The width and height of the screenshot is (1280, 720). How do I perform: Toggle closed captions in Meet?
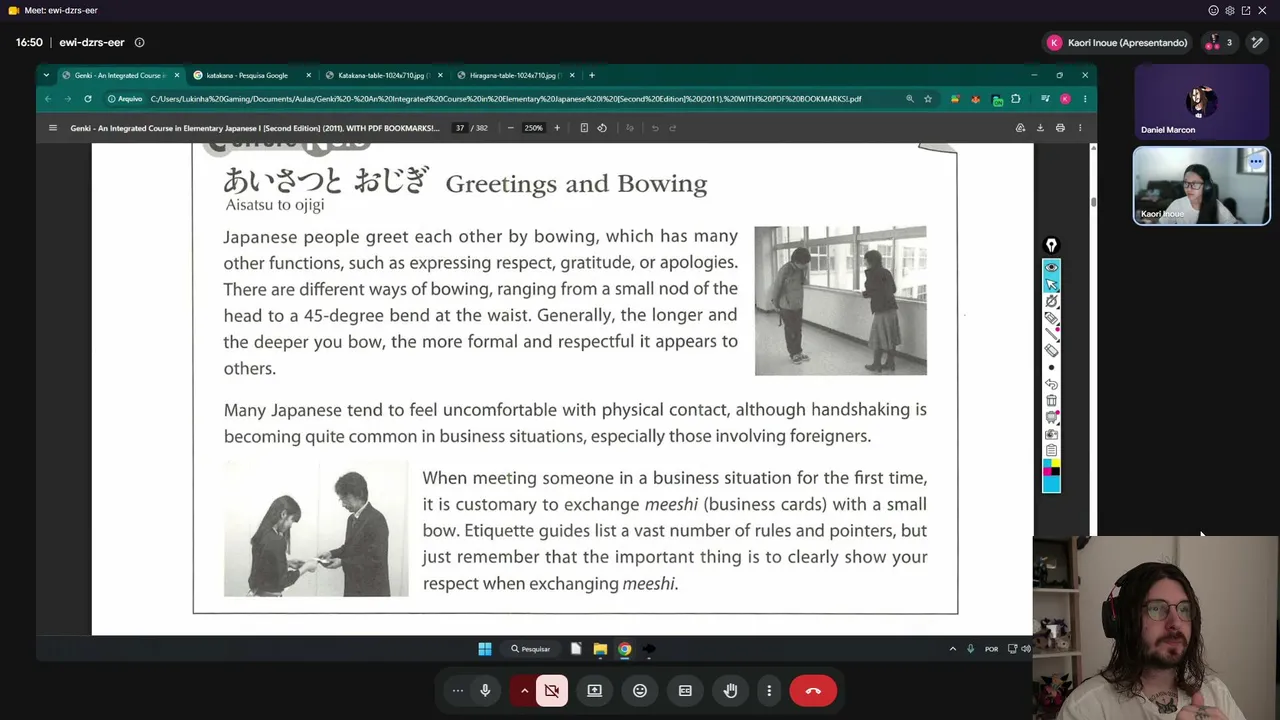685,691
